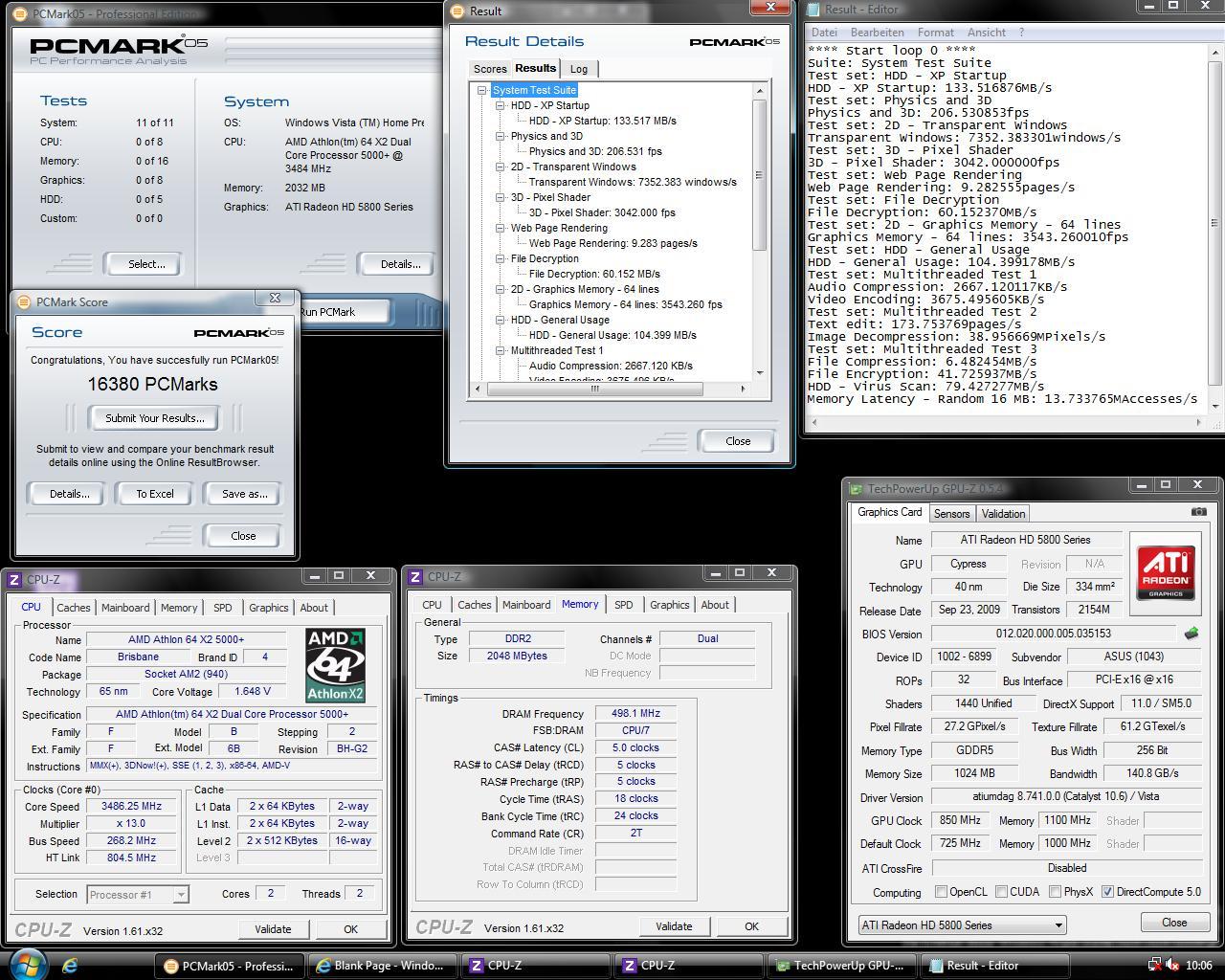Open the Ansicht menu in the editor

(x=986, y=33)
